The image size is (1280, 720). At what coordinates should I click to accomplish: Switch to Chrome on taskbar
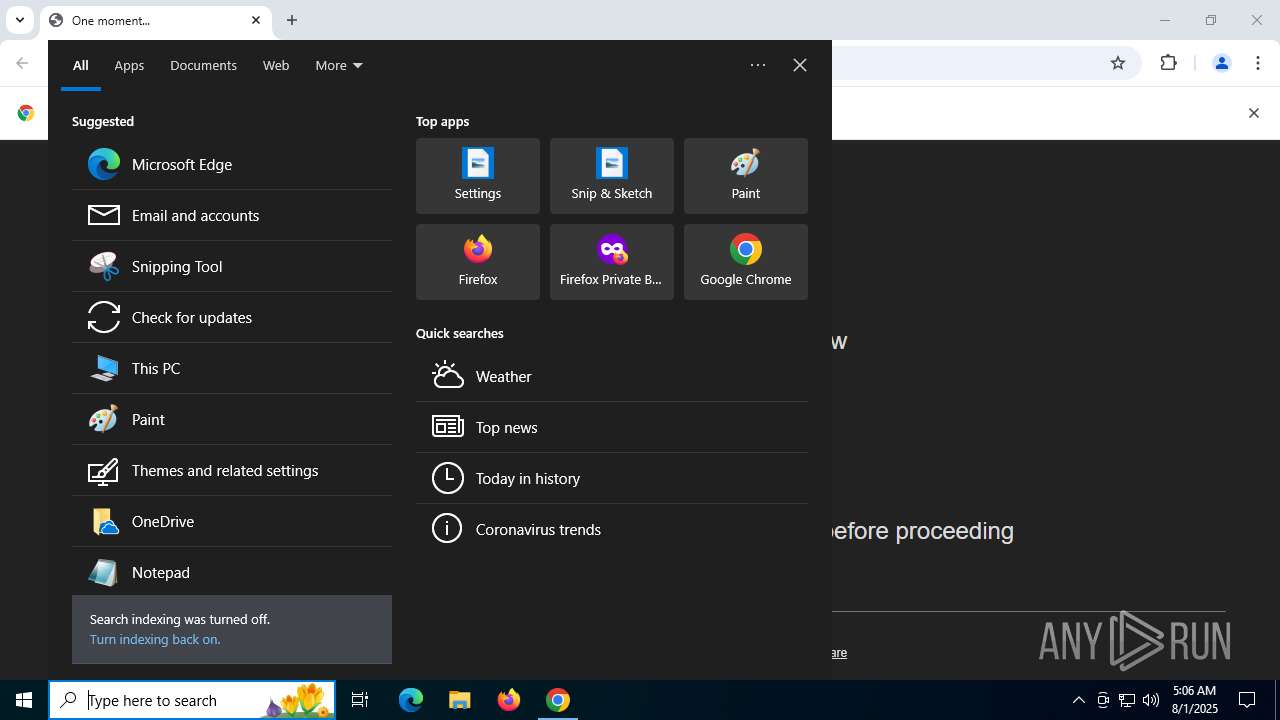point(558,700)
